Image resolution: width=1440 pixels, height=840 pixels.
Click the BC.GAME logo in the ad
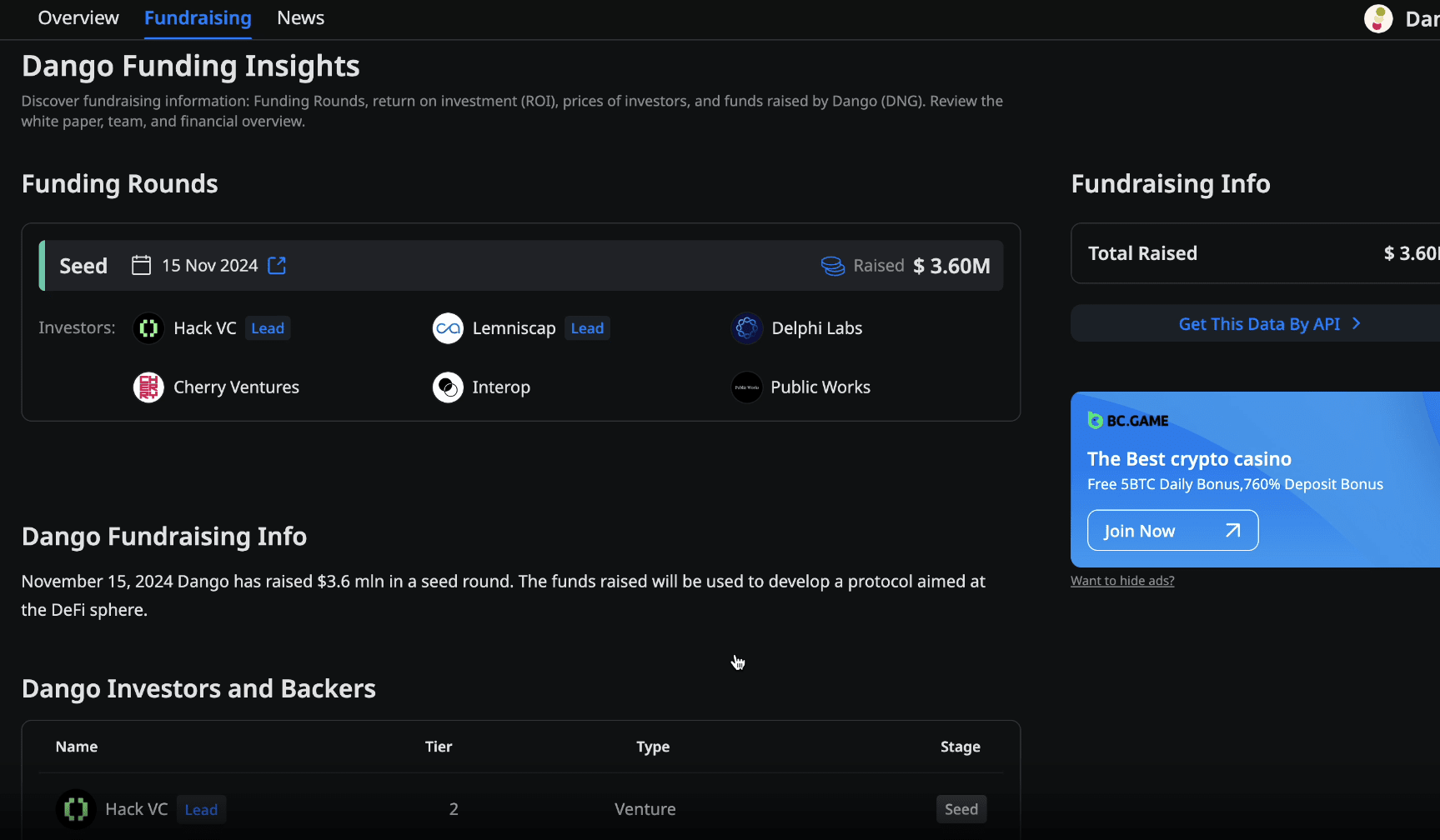(x=1128, y=421)
